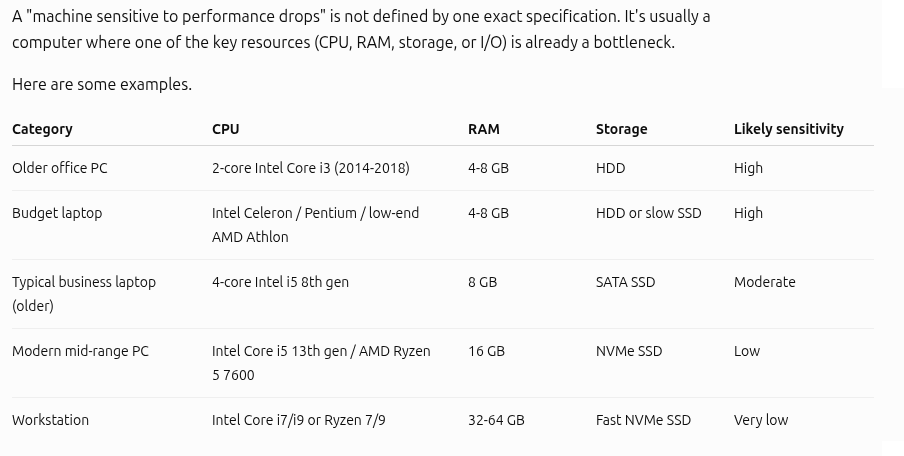Click the RAM column header
This screenshot has height=456, width=904.
coord(484,129)
